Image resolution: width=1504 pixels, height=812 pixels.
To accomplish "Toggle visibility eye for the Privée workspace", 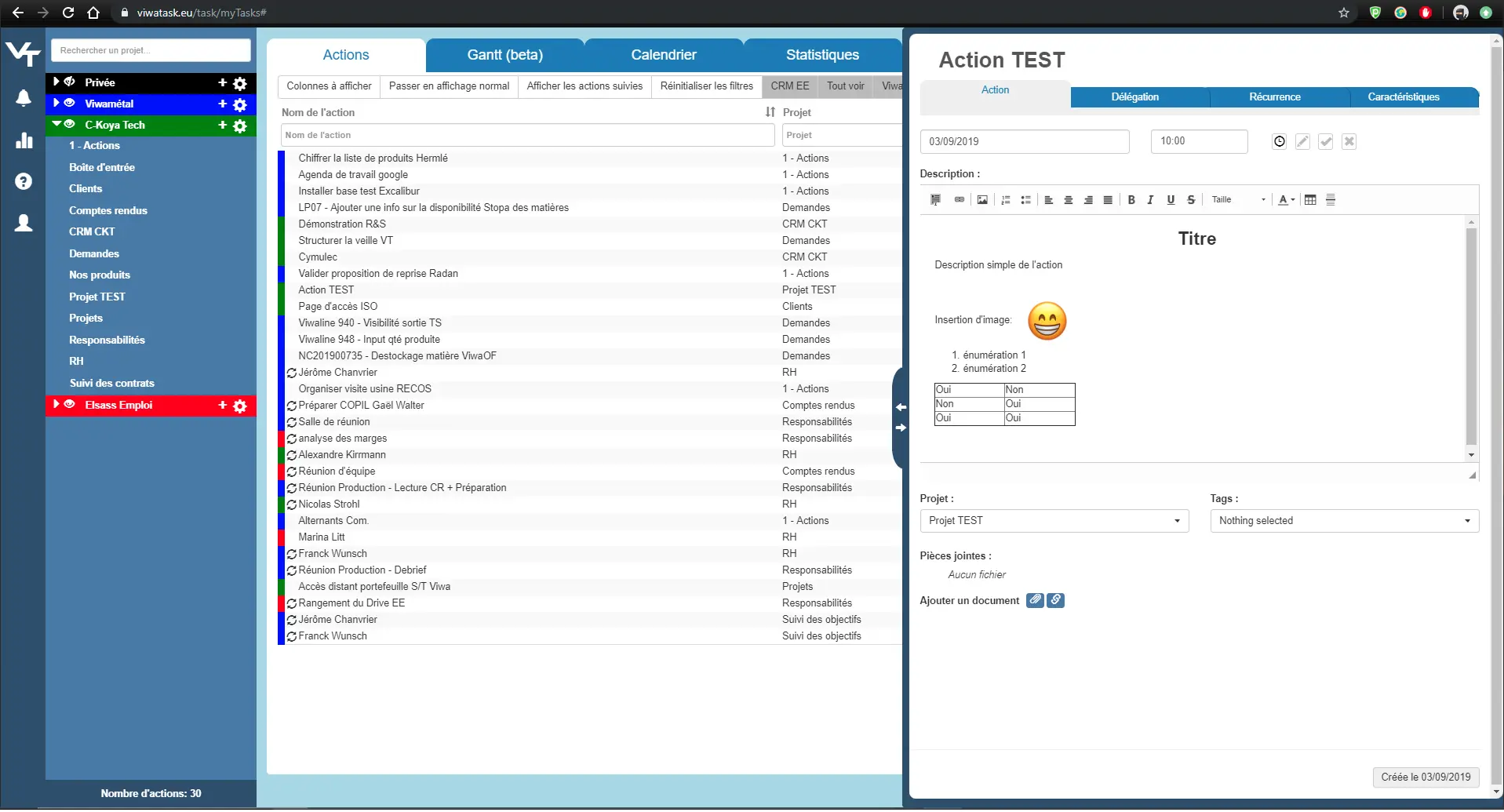I will pyautogui.click(x=70, y=82).
